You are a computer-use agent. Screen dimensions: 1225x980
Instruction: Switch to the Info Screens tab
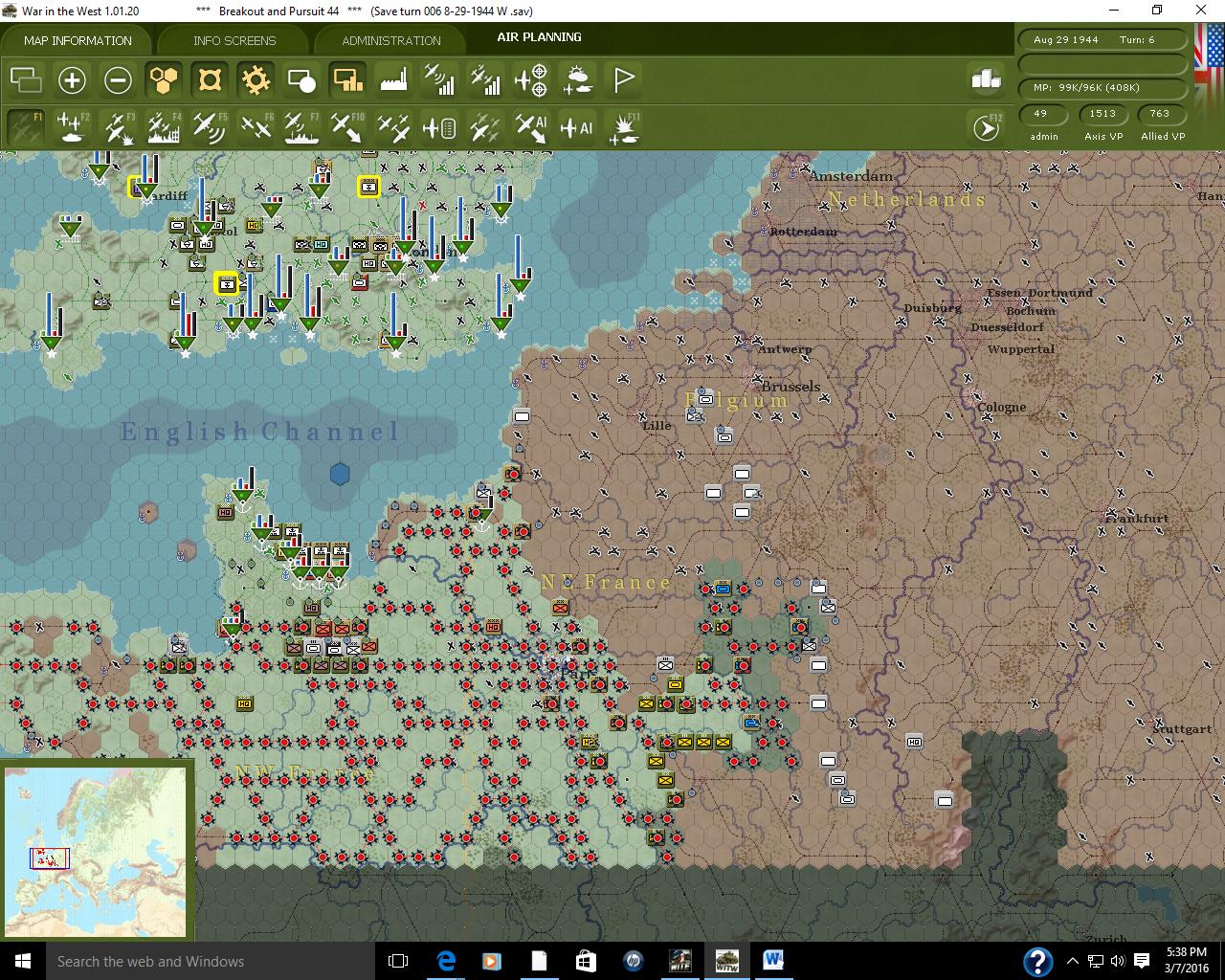(234, 40)
